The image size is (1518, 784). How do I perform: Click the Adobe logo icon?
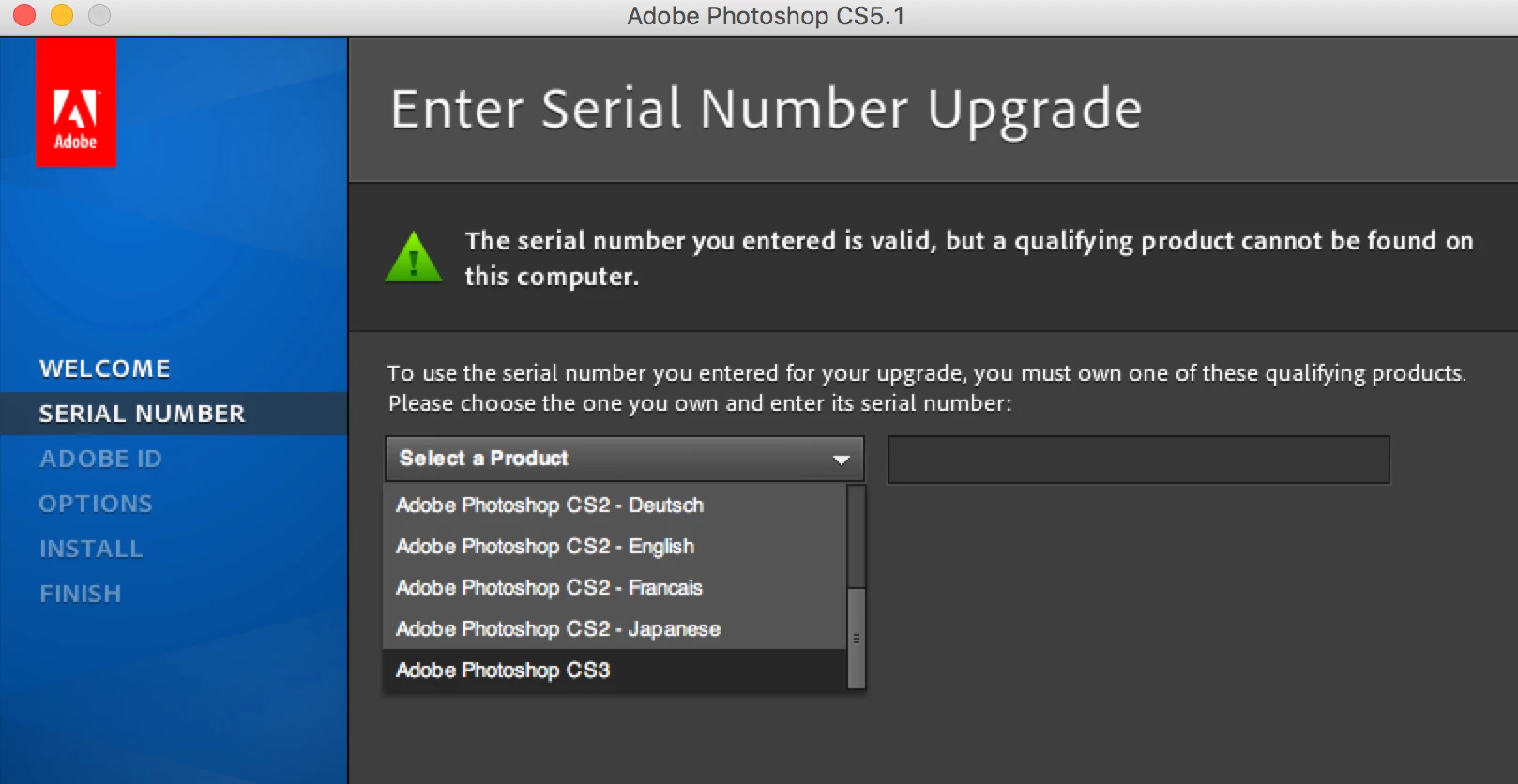coord(76,102)
